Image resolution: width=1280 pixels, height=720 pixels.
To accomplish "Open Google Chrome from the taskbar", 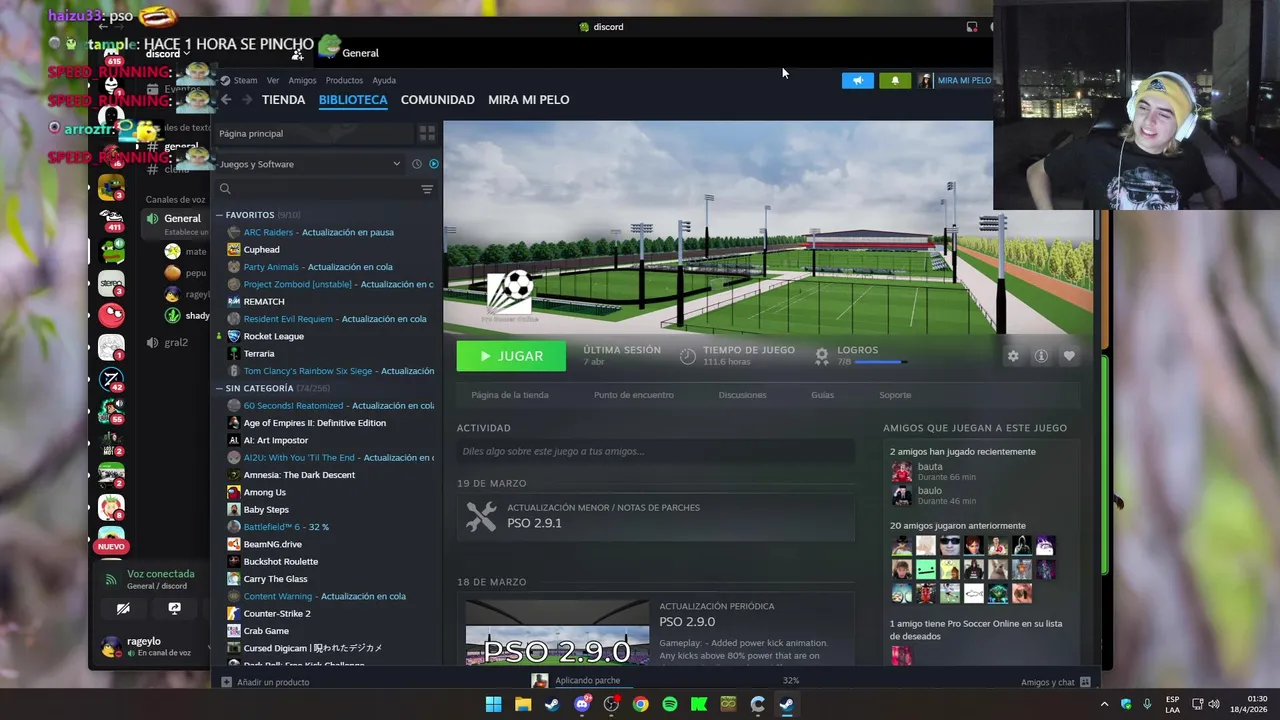I will [x=640, y=704].
